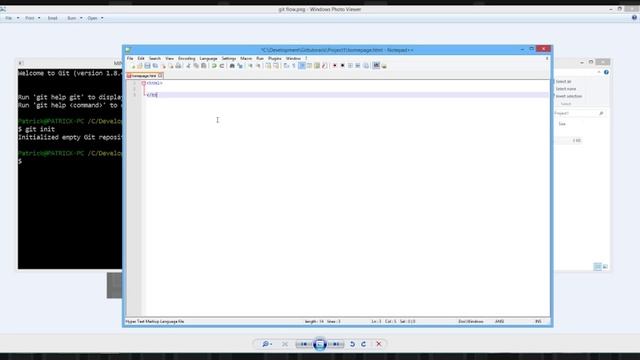Click 'Hyper Text Markup Language file' status text
The width and height of the screenshot is (640, 360).
155,322
